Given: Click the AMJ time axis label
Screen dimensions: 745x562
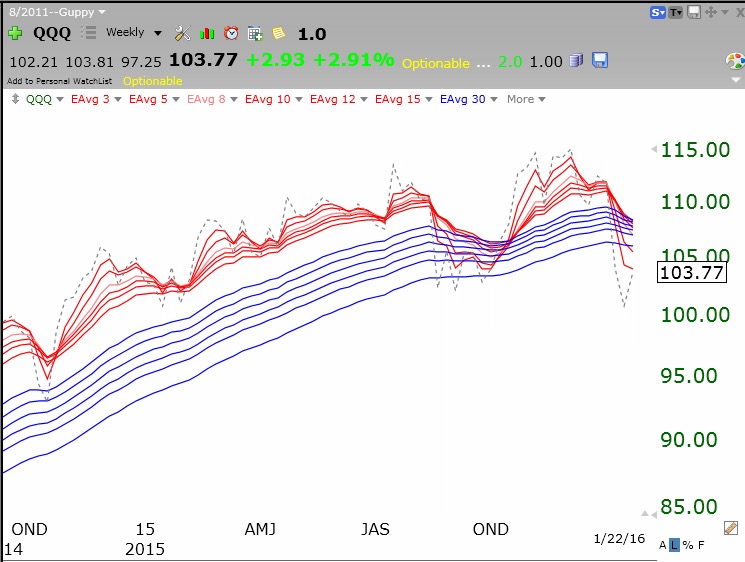Looking at the screenshot, I should 260,529.
